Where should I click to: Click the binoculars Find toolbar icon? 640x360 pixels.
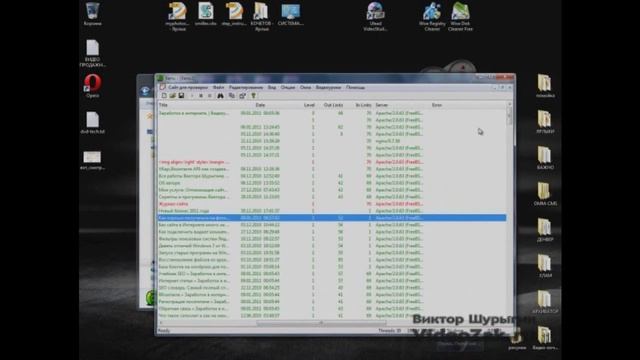[220, 96]
